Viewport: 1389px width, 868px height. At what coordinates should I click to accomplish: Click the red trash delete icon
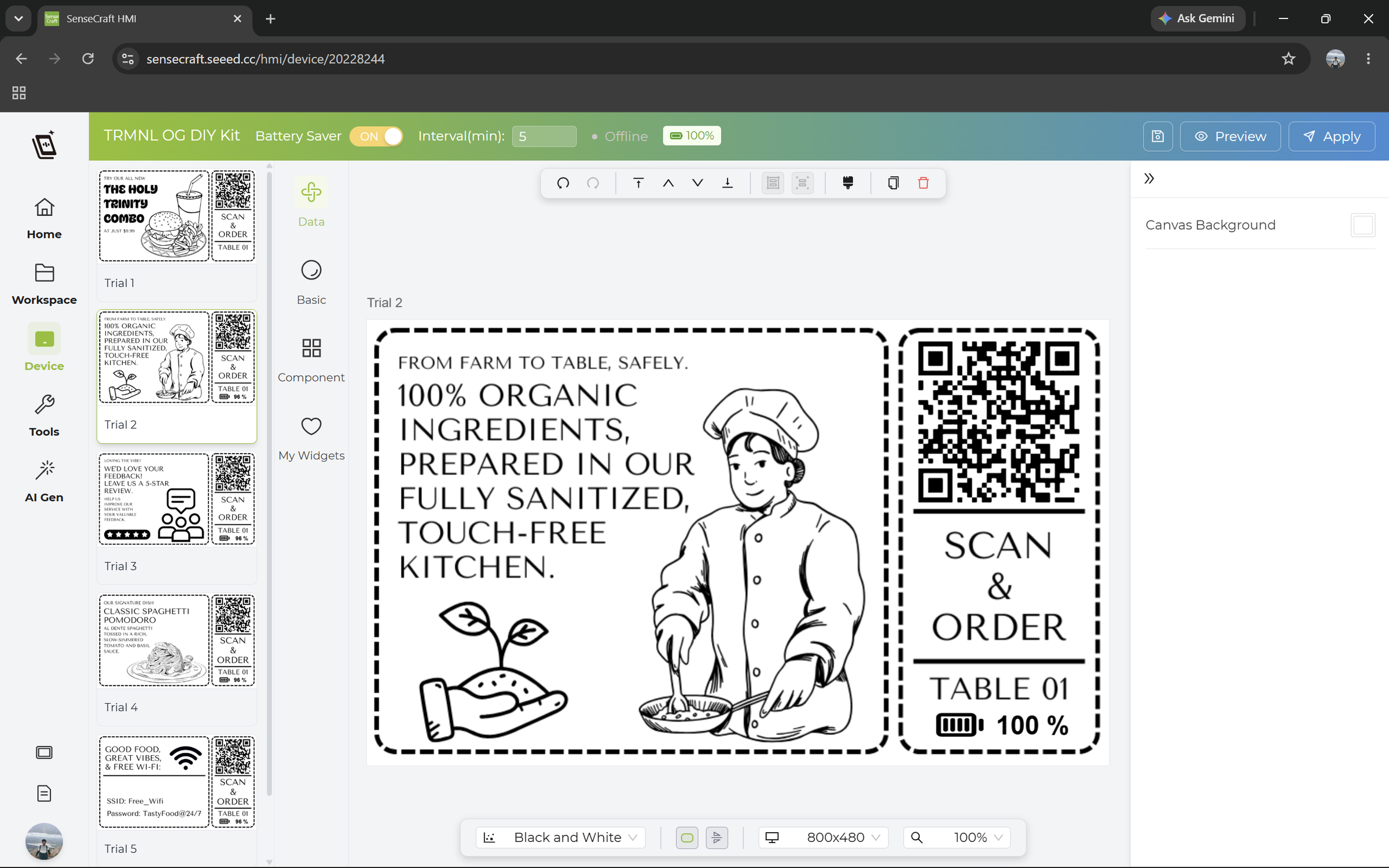coord(923,183)
